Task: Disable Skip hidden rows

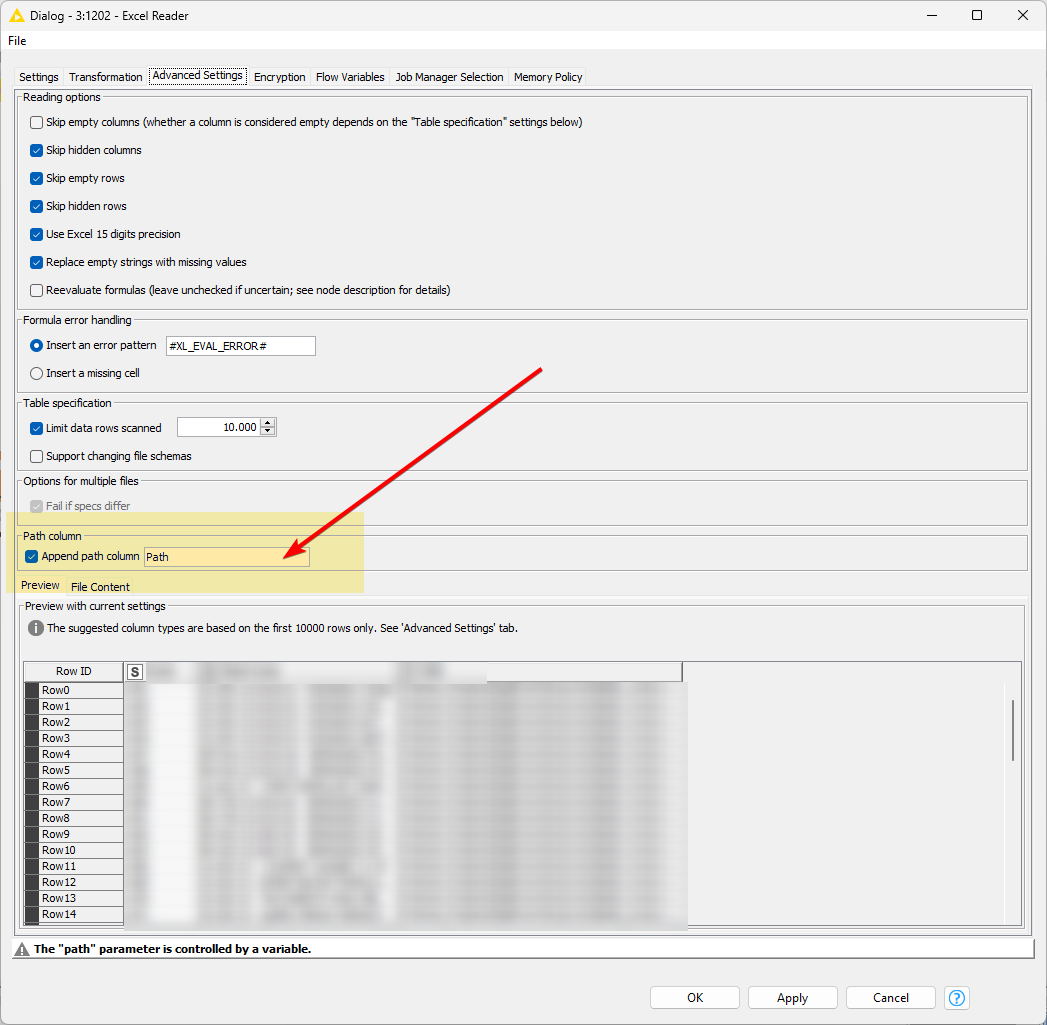Action: click(36, 206)
